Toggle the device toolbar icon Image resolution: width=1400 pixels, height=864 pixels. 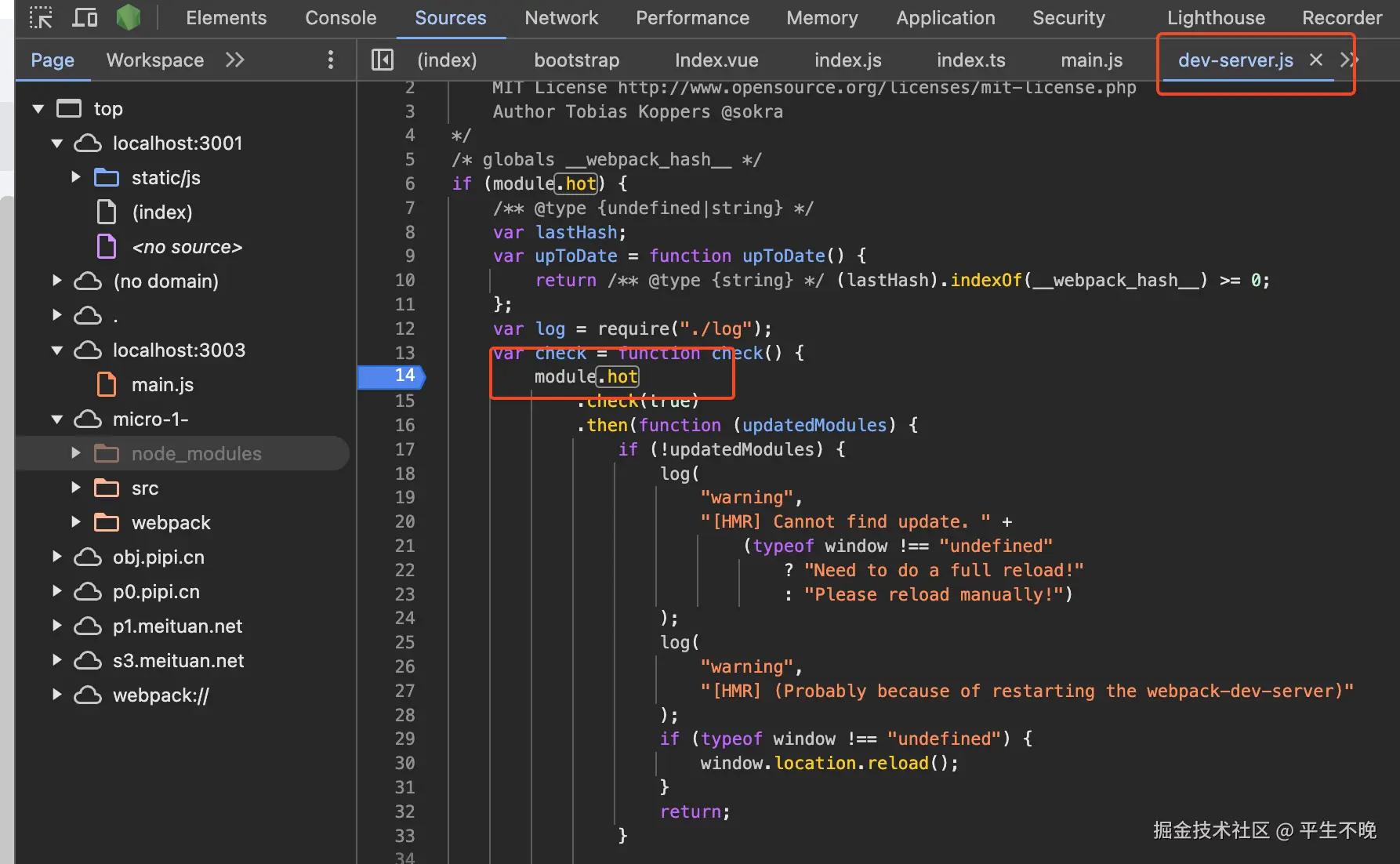point(85,17)
